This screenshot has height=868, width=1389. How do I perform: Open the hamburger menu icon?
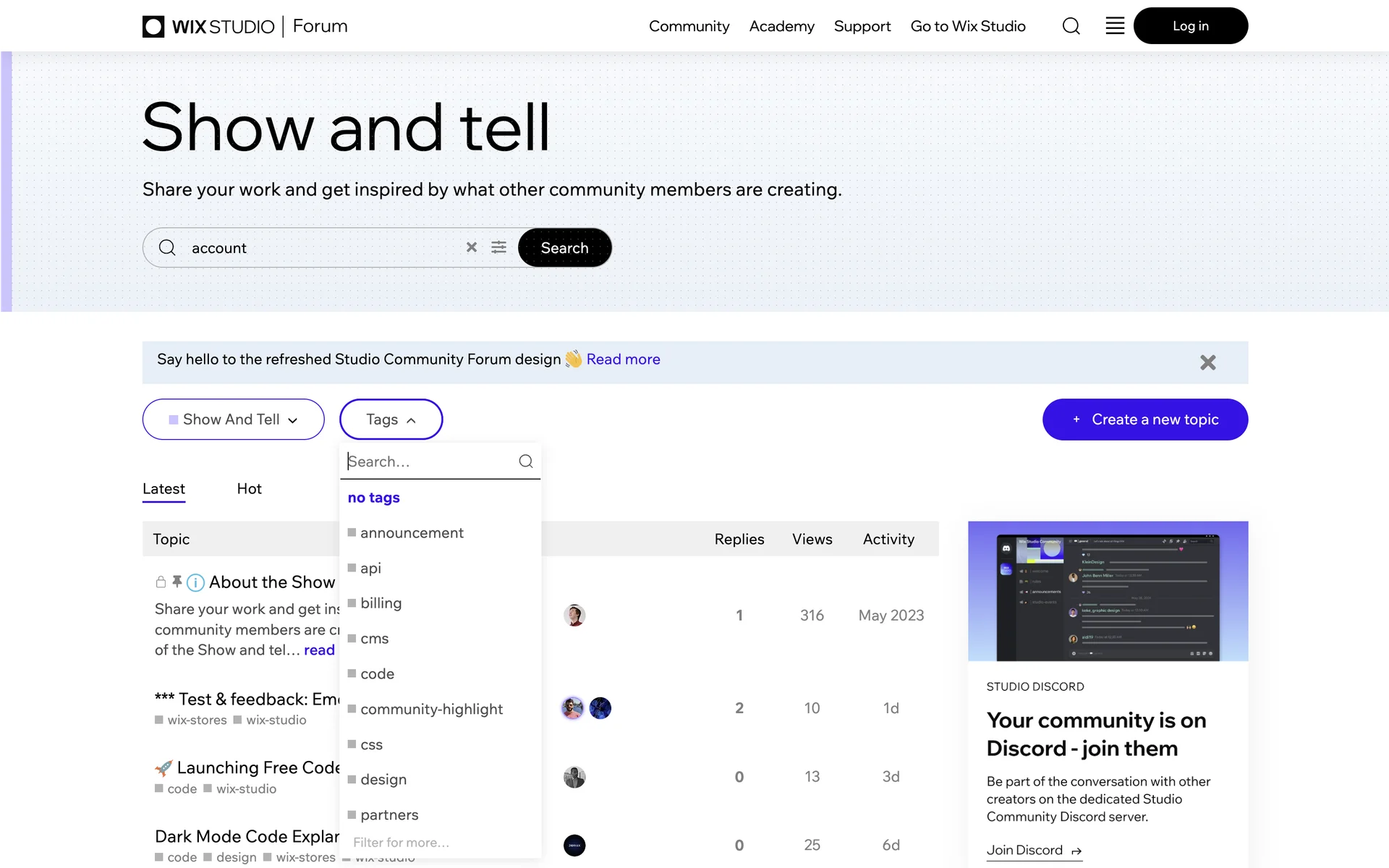[1115, 26]
